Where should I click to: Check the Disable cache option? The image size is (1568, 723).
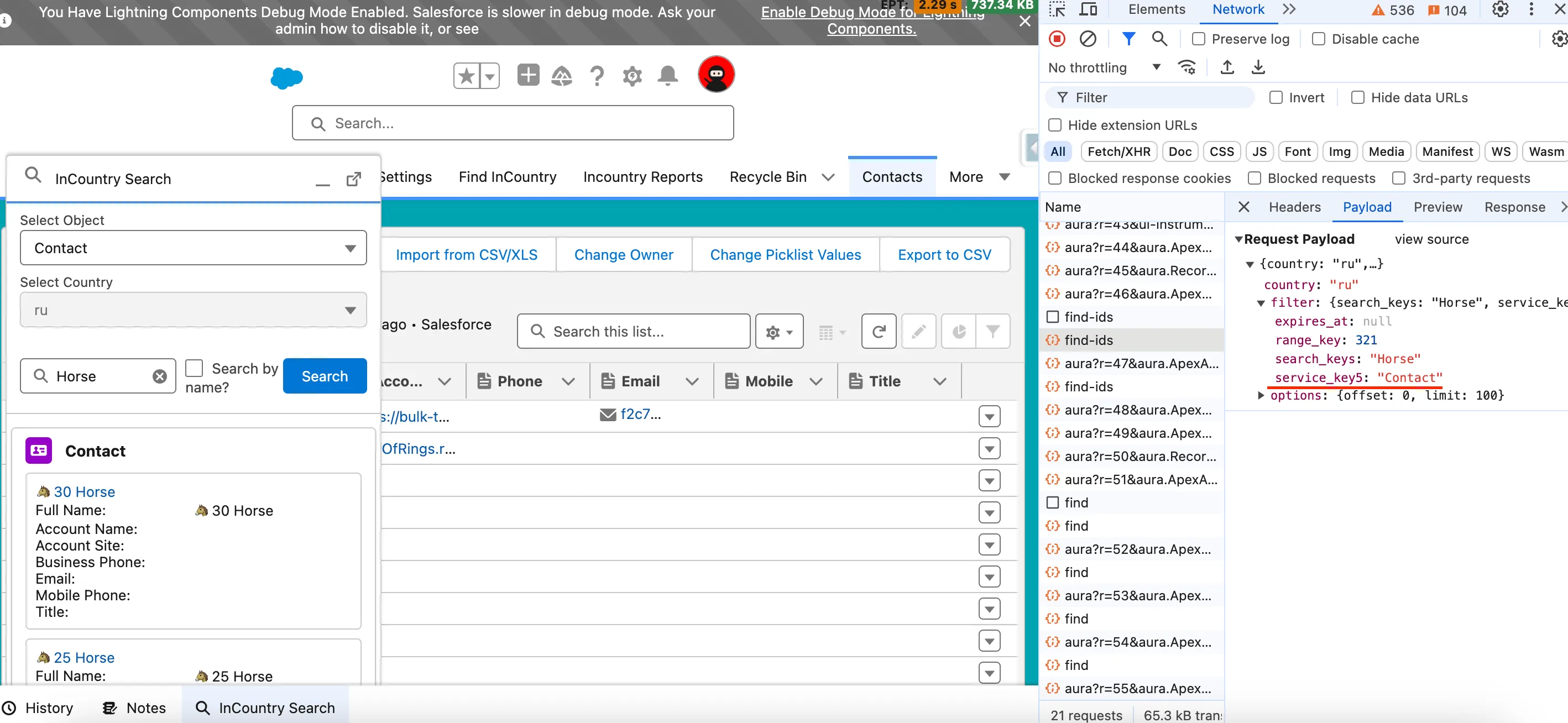1318,39
